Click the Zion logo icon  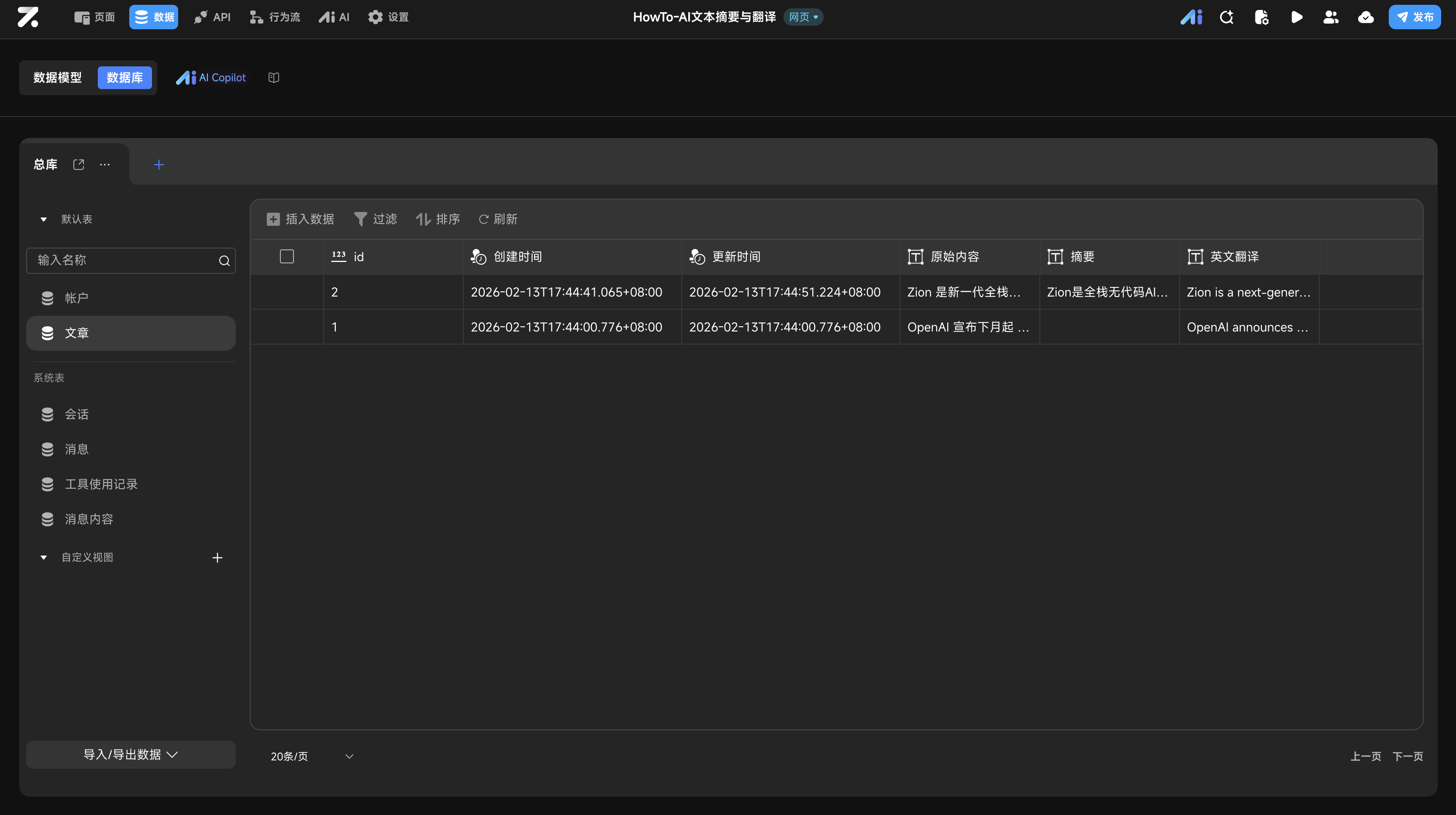28,17
